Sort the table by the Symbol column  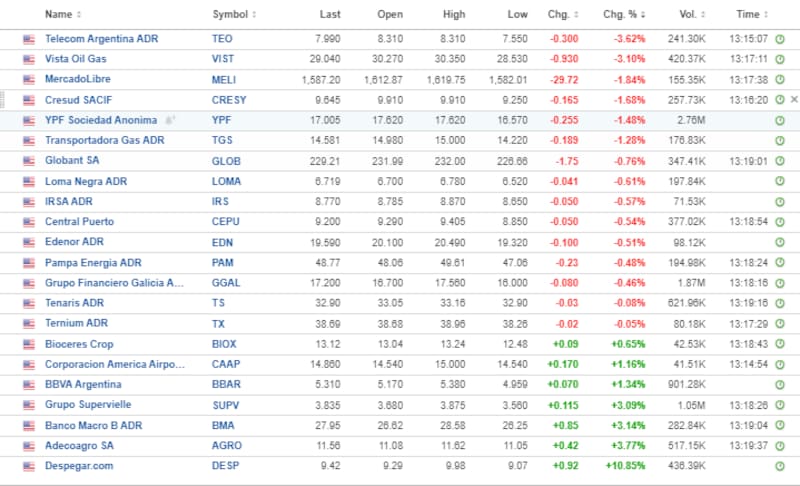click(x=233, y=15)
